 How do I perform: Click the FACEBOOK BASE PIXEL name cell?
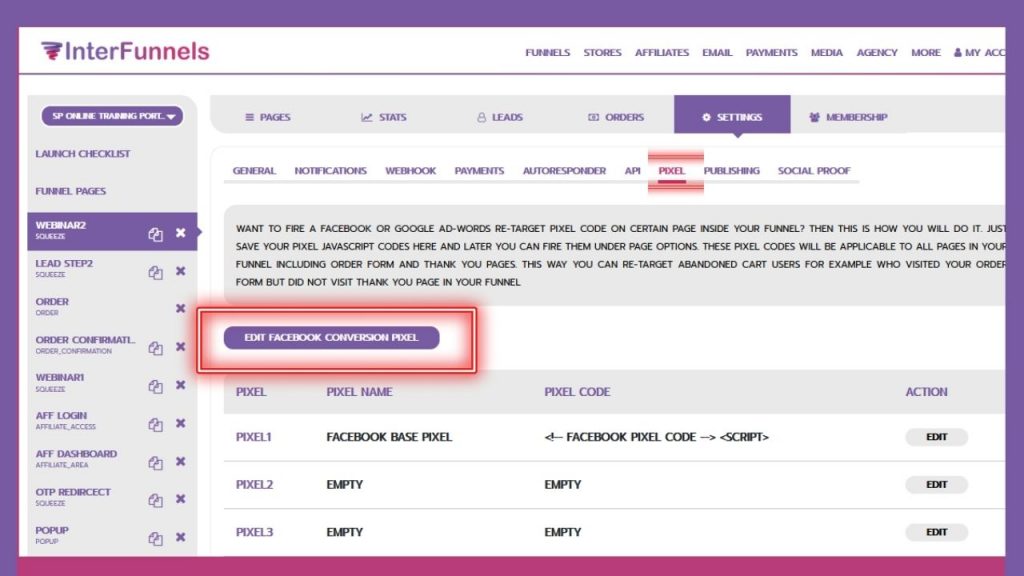click(389, 437)
